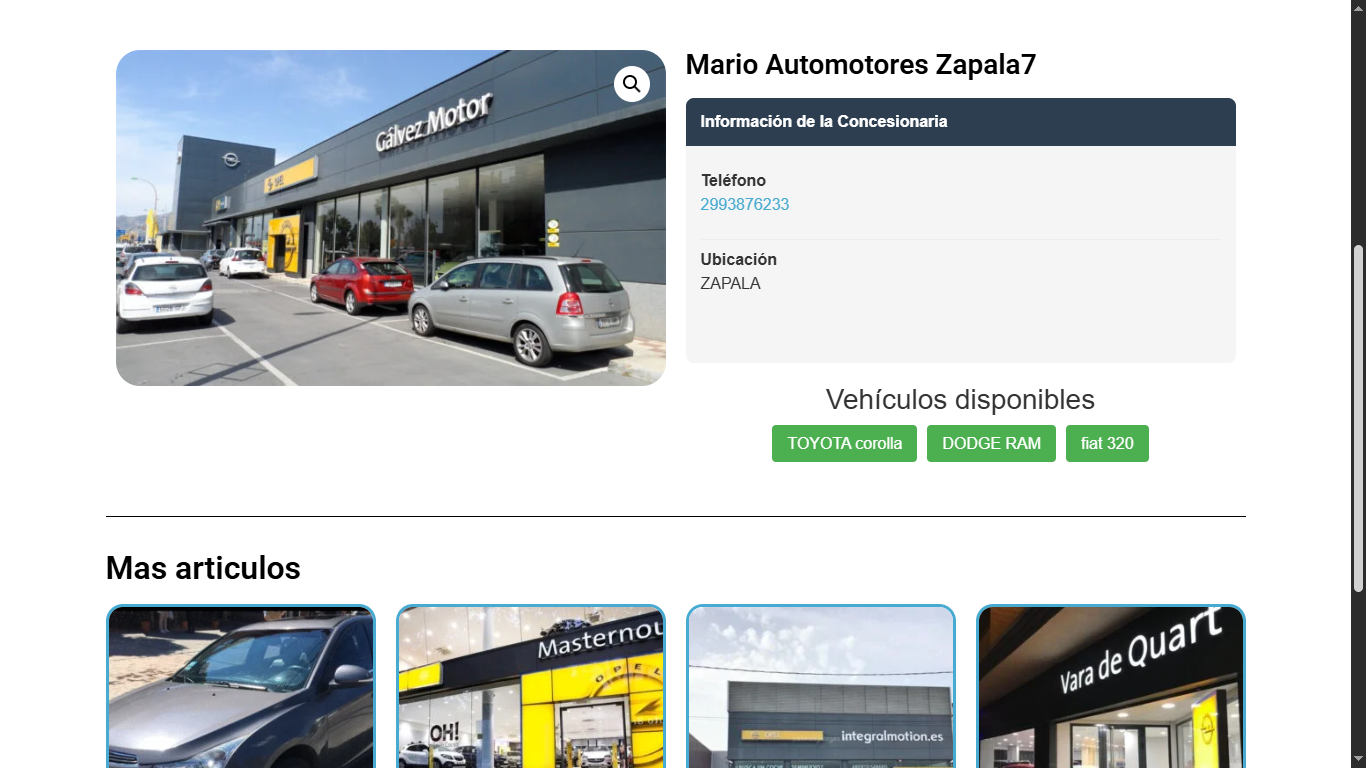Open the Masternou dealership article card
This screenshot has width=1366, height=768.
click(x=531, y=686)
